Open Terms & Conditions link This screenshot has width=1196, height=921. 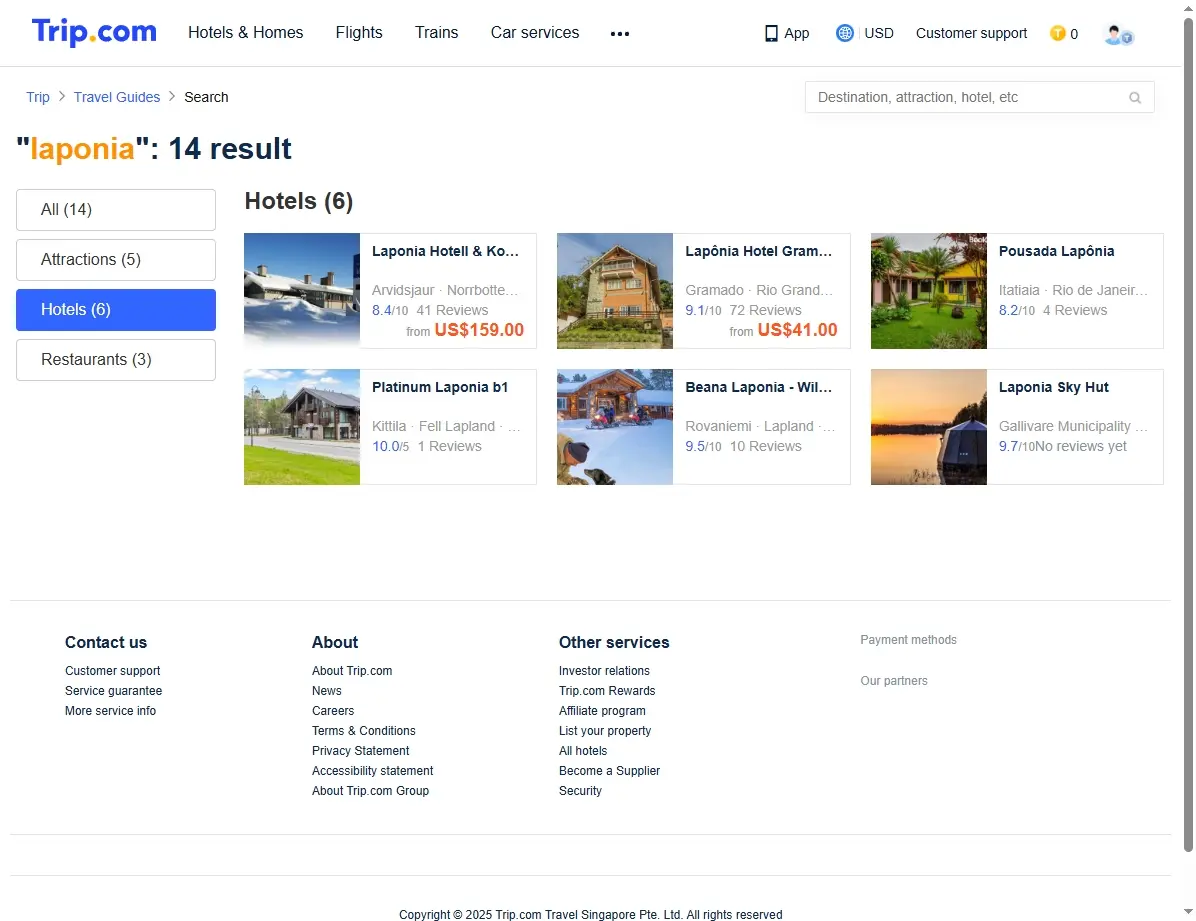click(363, 731)
